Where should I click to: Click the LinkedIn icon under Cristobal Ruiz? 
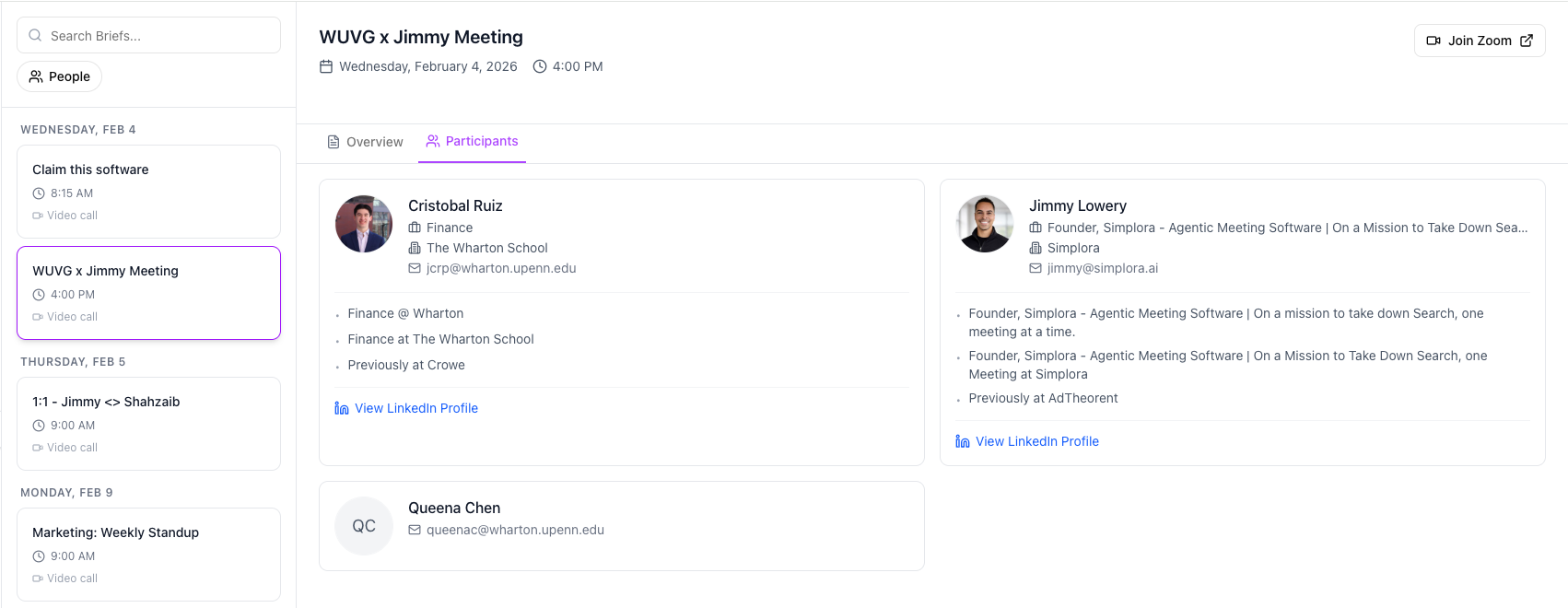(341, 407)
